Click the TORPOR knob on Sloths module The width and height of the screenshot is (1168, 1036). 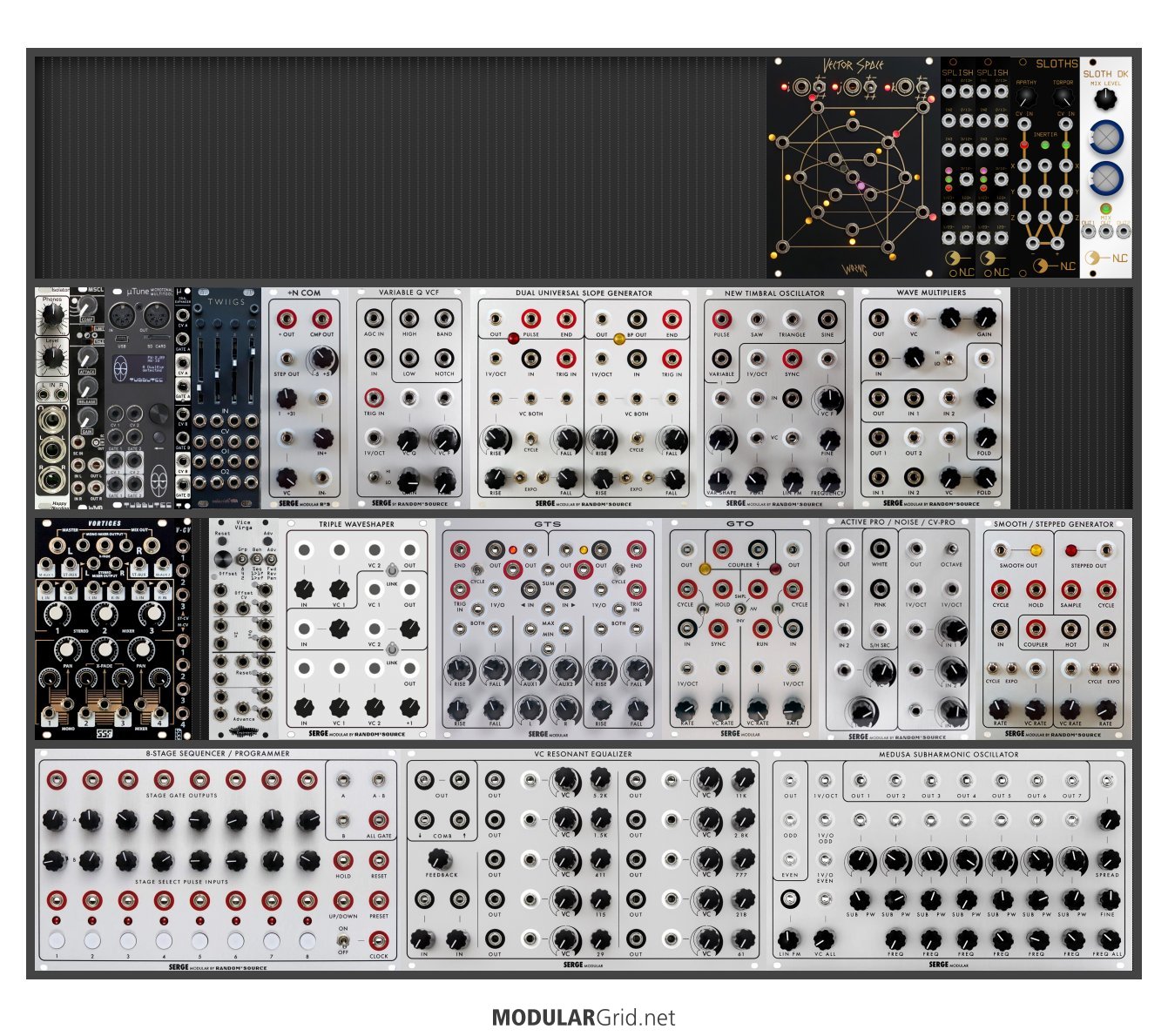click(x=1063, y=97)
